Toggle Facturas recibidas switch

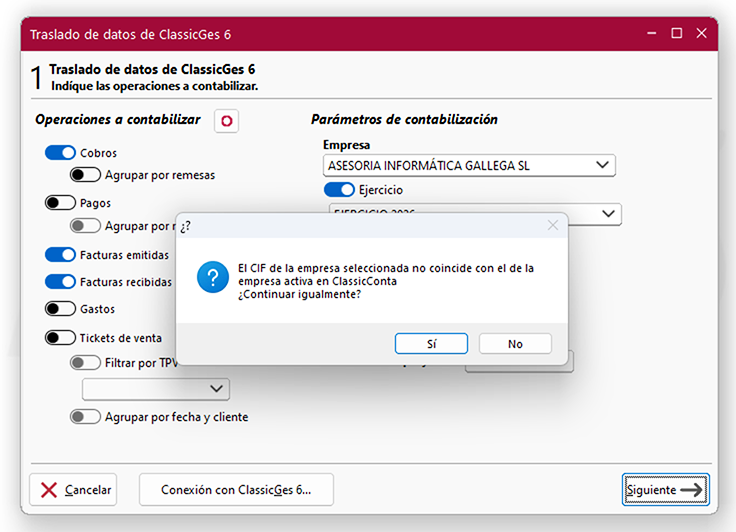61,282
